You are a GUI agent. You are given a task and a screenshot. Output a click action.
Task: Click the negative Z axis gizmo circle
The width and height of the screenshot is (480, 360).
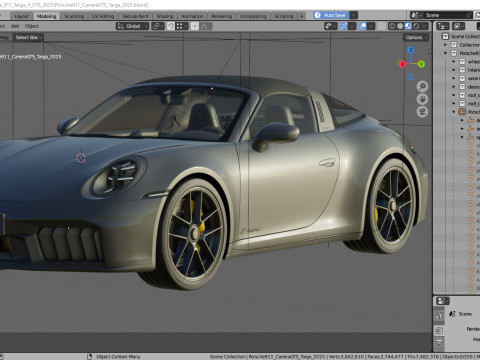(411, 77)
